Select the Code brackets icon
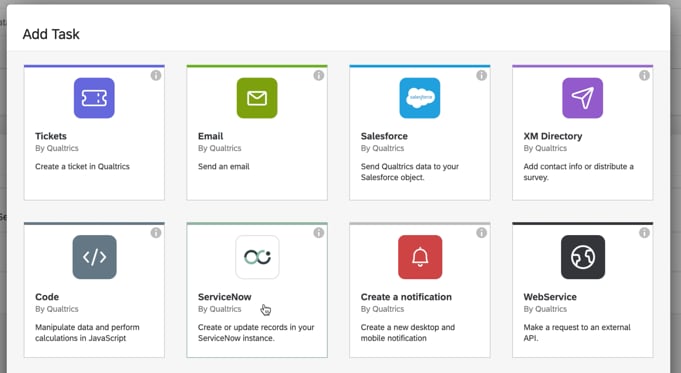This screenshot has height=373, width=681. coord(95,257)
